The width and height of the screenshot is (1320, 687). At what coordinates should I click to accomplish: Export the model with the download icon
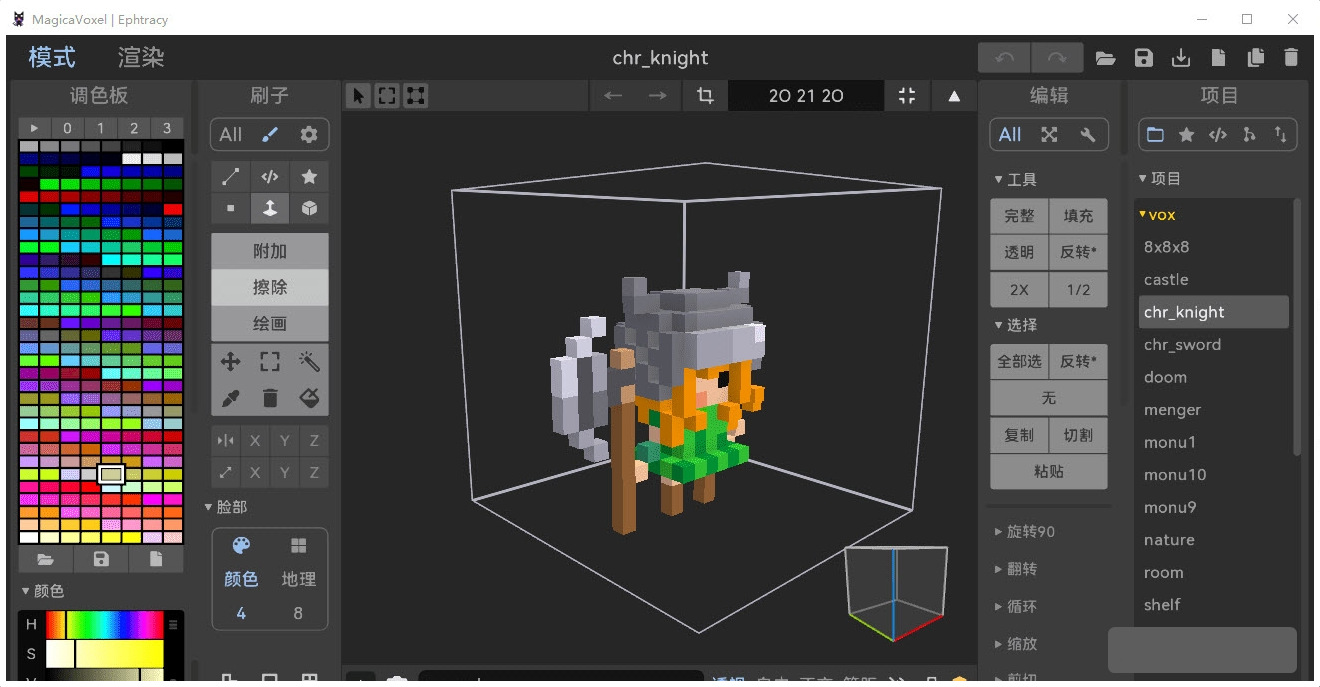click(x=1180, y=58)
